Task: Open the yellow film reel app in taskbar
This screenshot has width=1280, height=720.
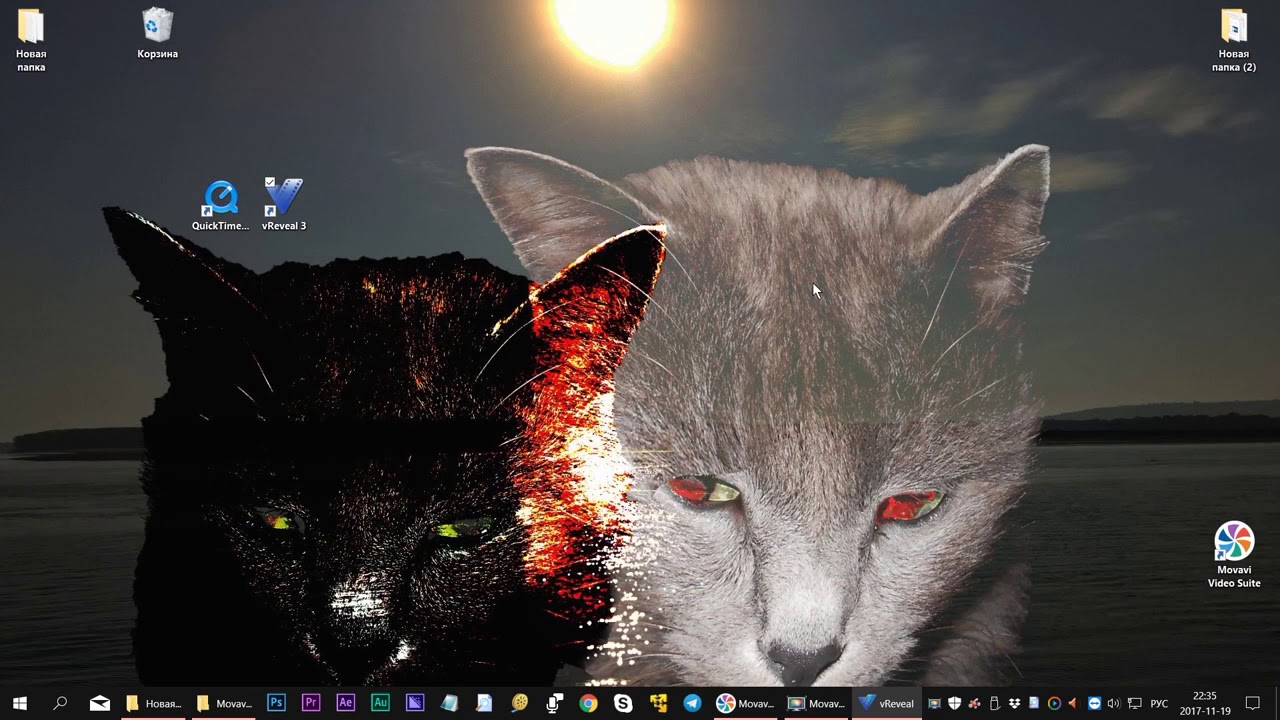Action: click(519, 703)
